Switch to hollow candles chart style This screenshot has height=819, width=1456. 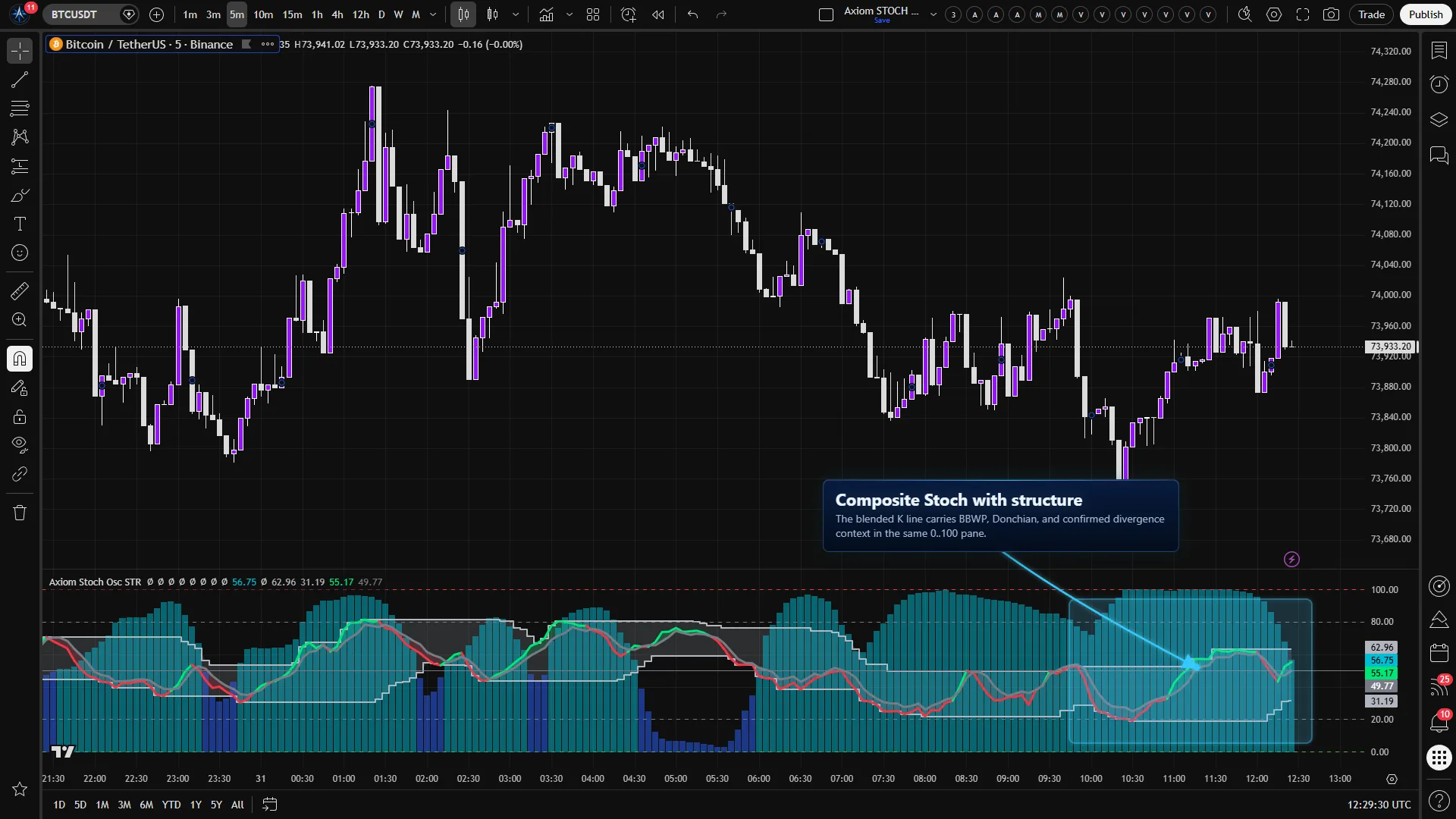point(493,14)
